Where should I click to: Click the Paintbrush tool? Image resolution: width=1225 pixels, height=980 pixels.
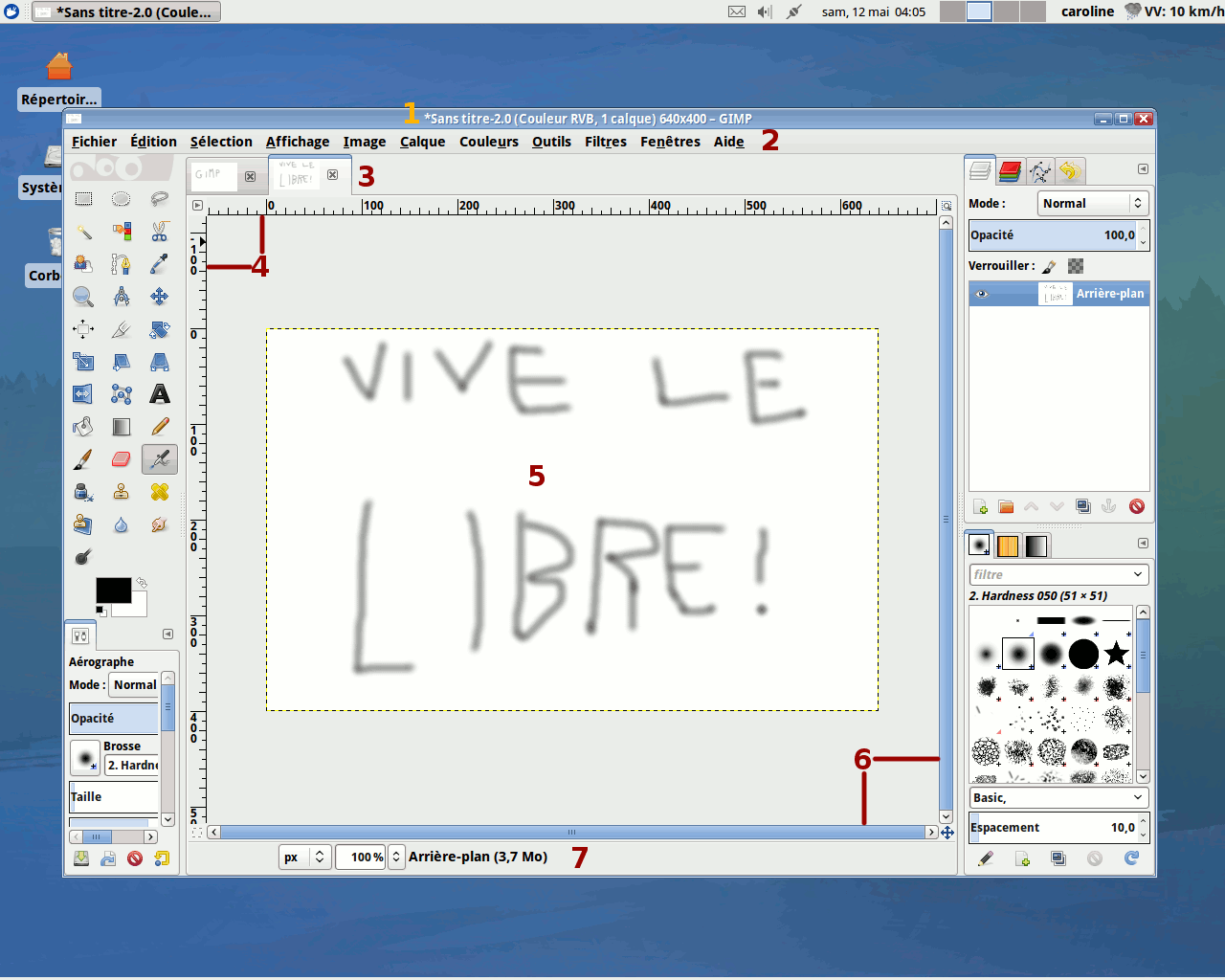(84, 459)
